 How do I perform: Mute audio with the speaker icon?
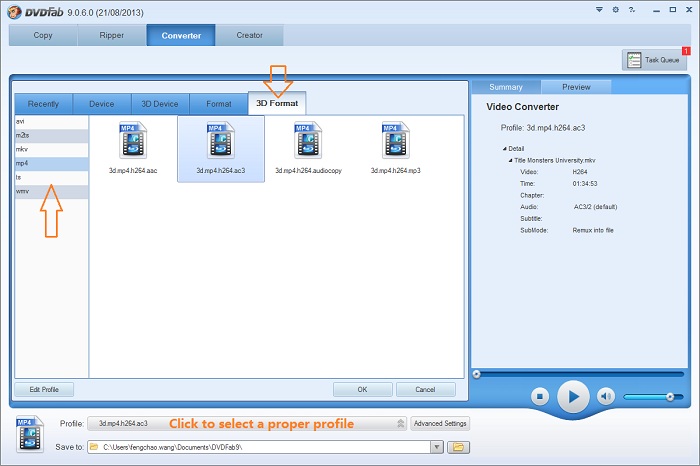pos(605,396)
